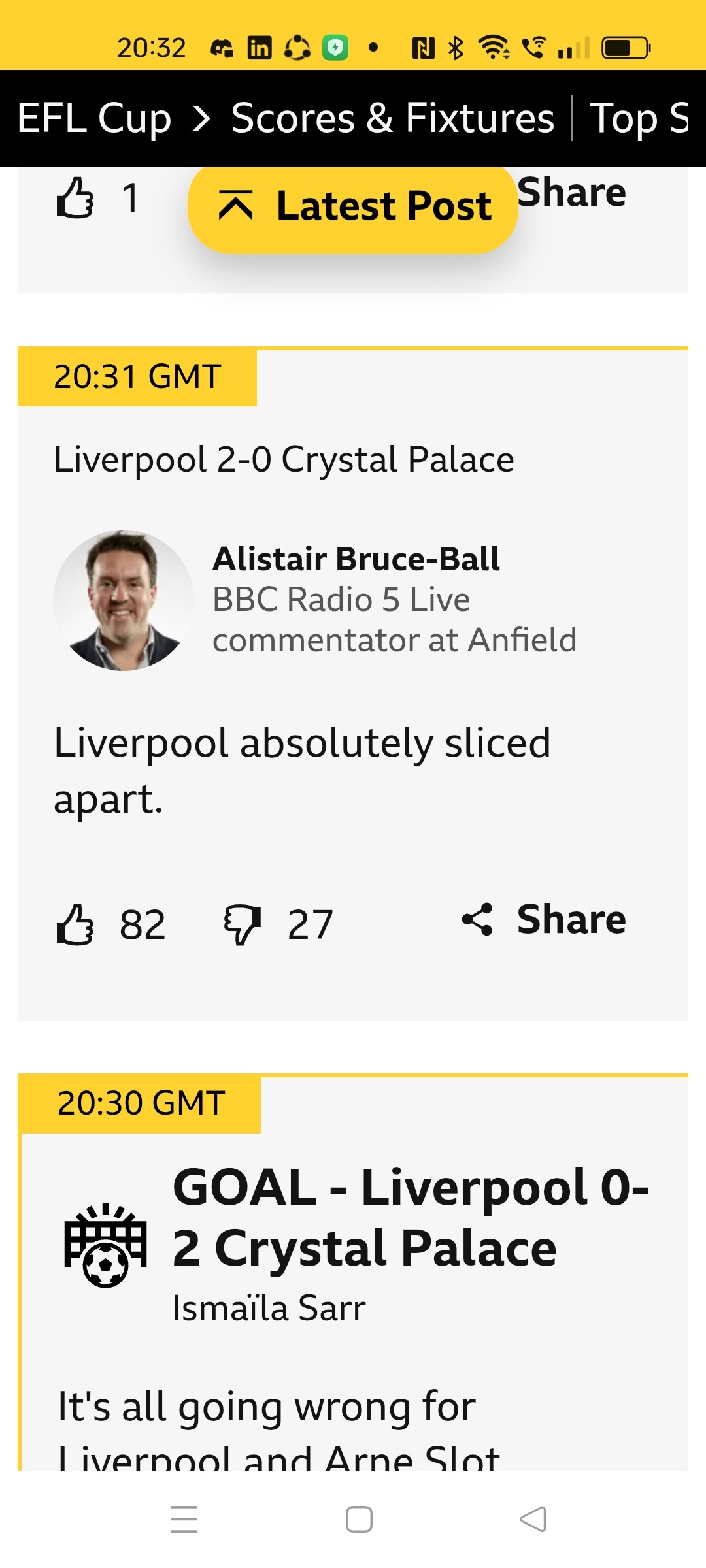Tap the goal net football icon
This screenshot has width=706, height=1568.
(x=105, y=1245)
